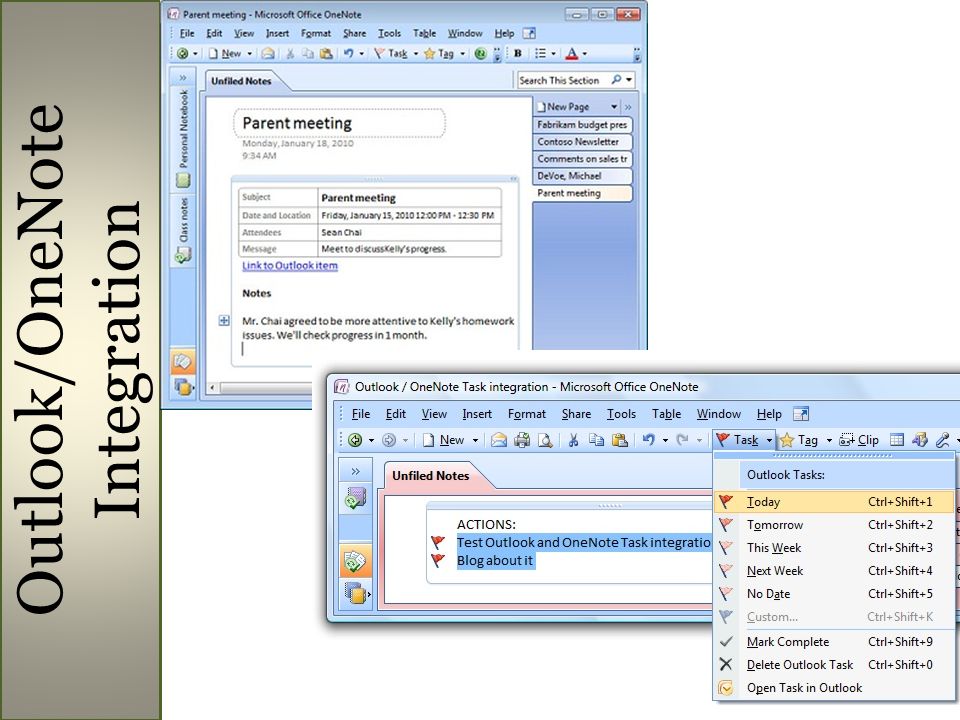Click the red font color letter A
The image size is (960, 720).
pyautogui.click(x=571, y=53)
